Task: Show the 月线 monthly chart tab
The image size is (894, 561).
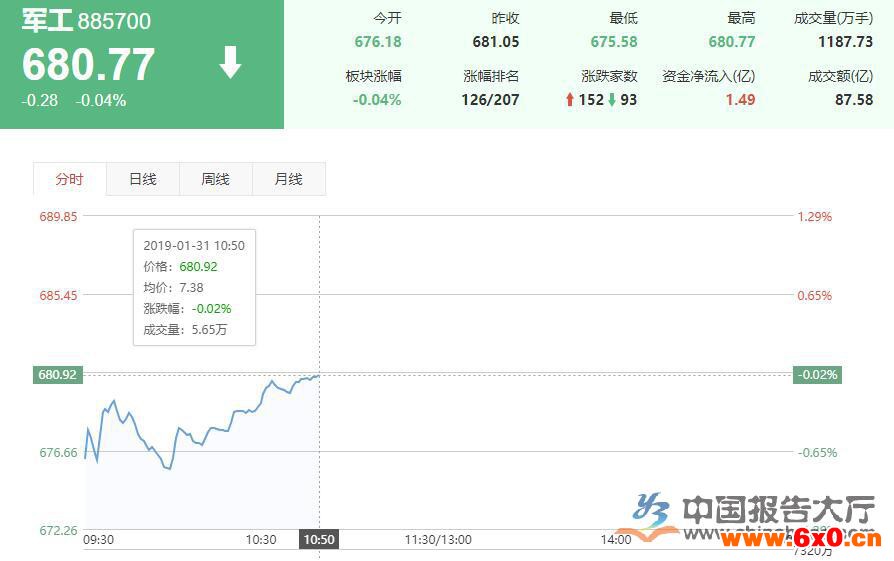Action: click(289, 179)
